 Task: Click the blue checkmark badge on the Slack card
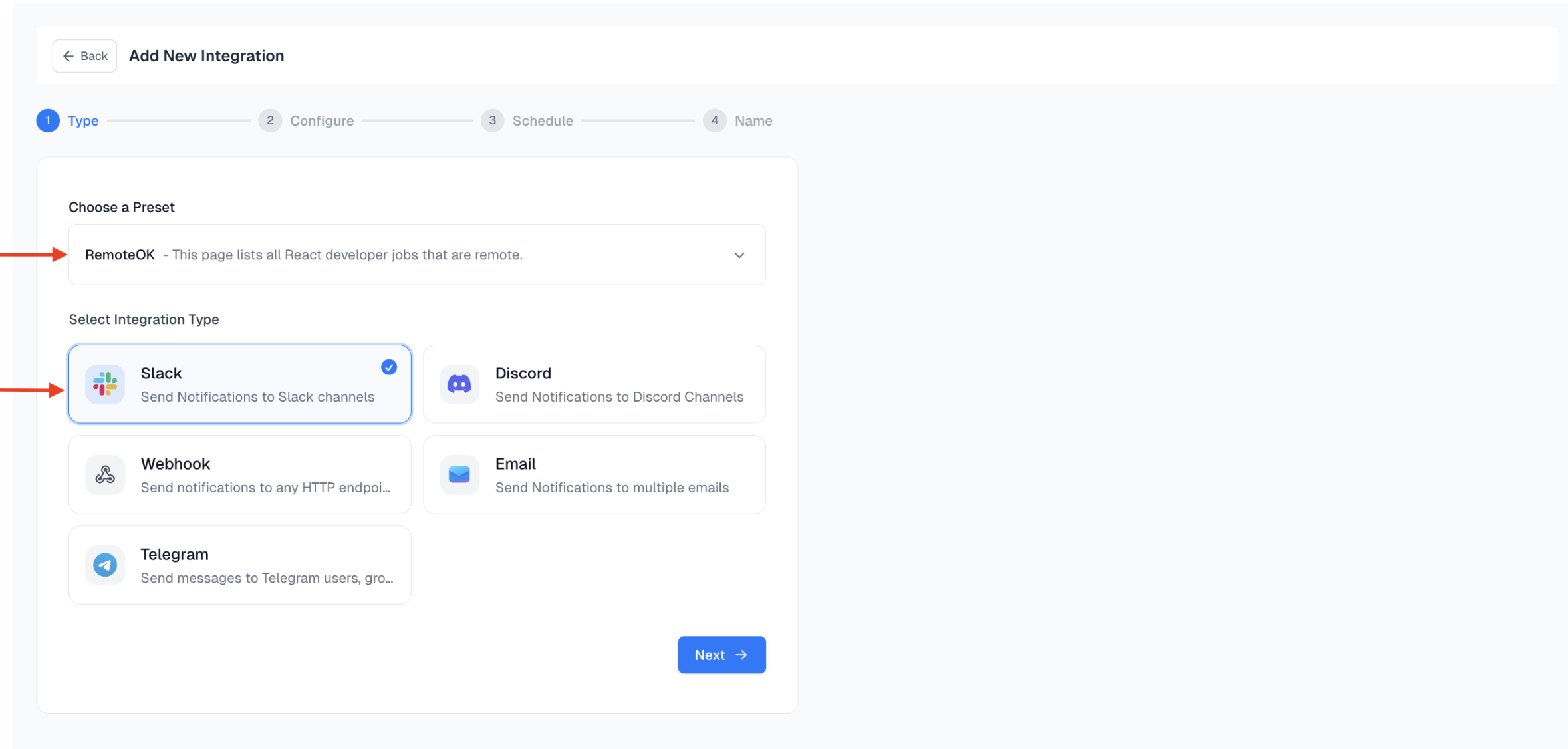point(388,367)
